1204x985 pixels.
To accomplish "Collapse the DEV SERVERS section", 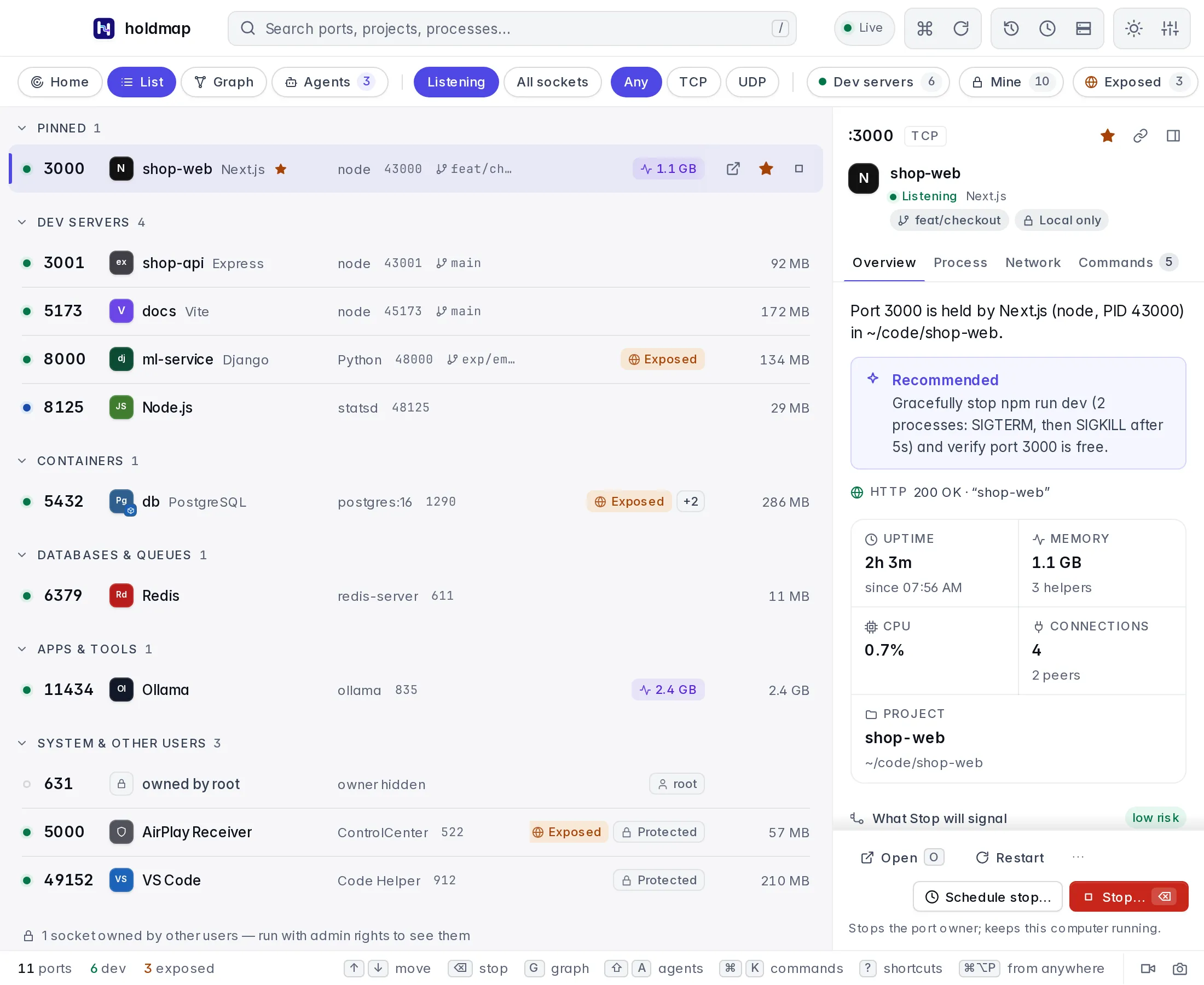I will click(x=81, y=222).
